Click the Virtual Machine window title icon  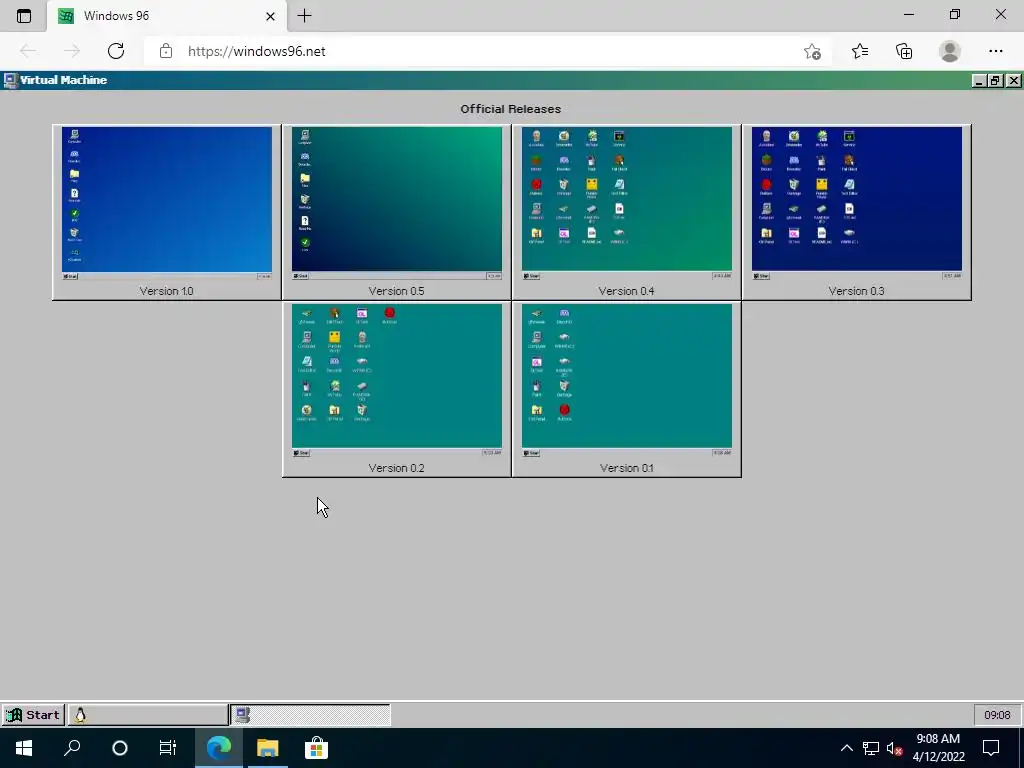point(10,80)
